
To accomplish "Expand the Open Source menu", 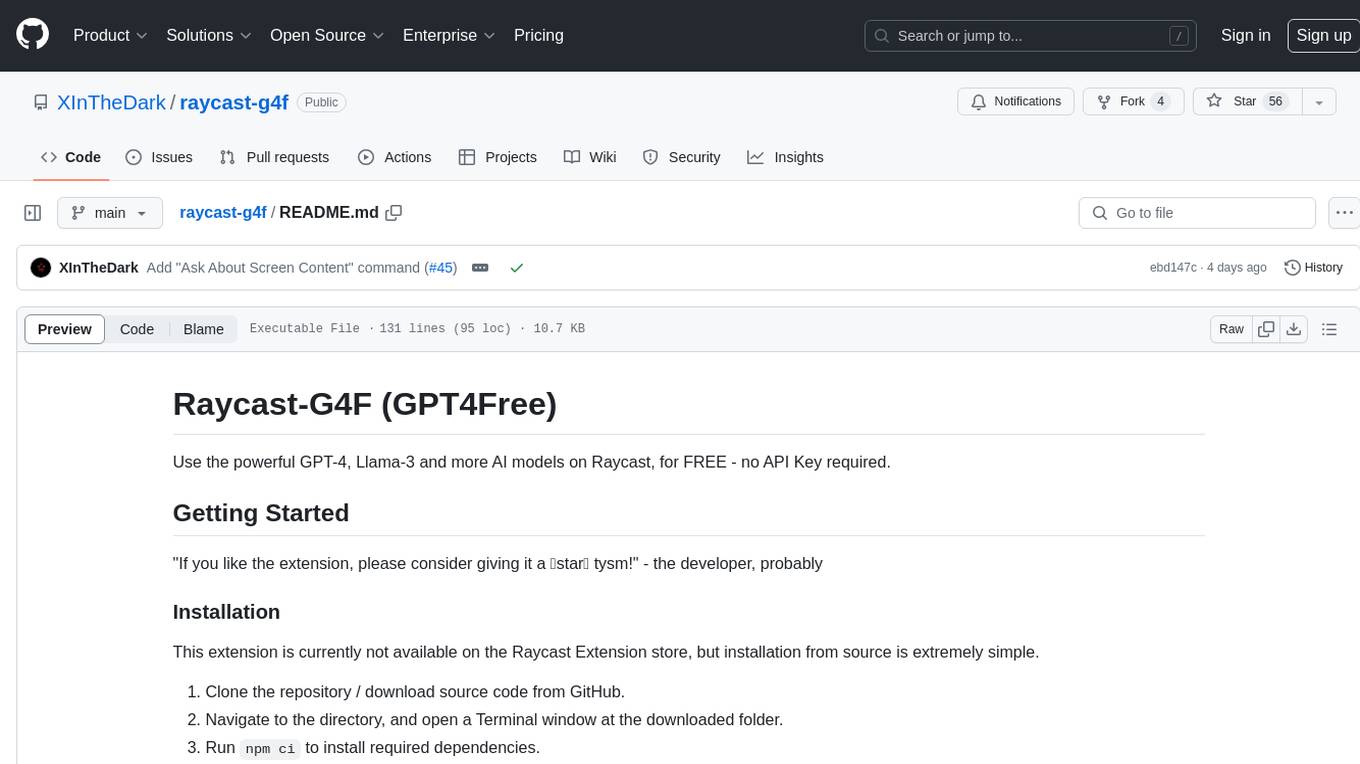I will 327,35.
